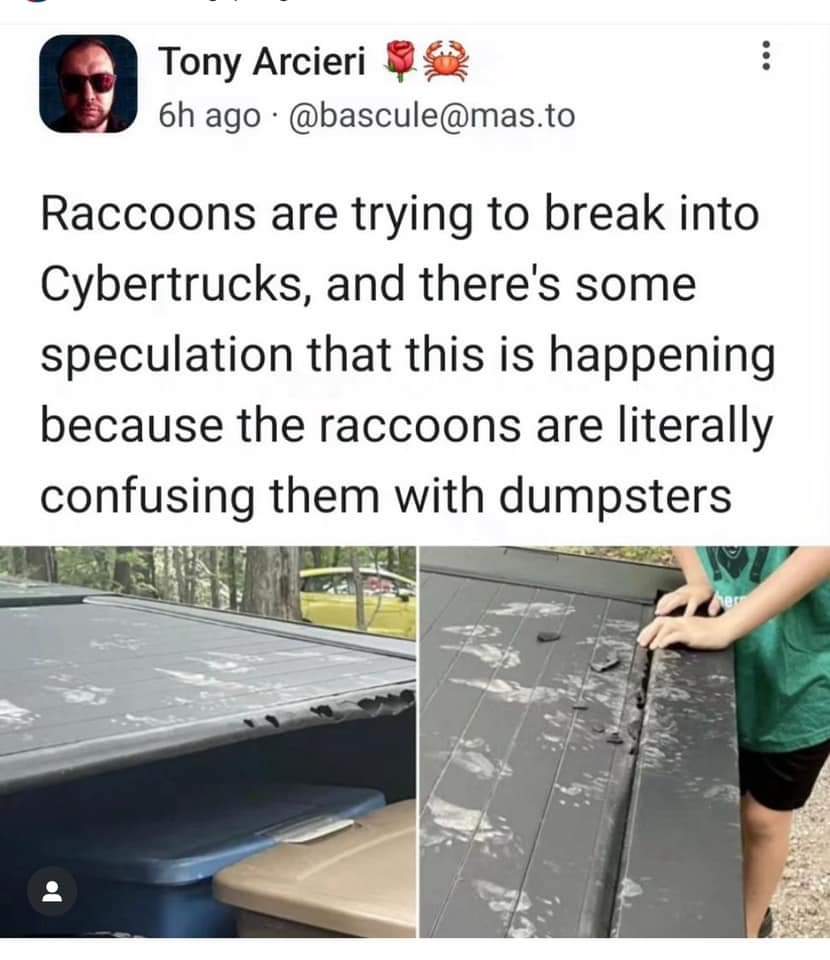Tap the person icon on the left photo
The image size is (830, 960).
(x=52, y=890)
